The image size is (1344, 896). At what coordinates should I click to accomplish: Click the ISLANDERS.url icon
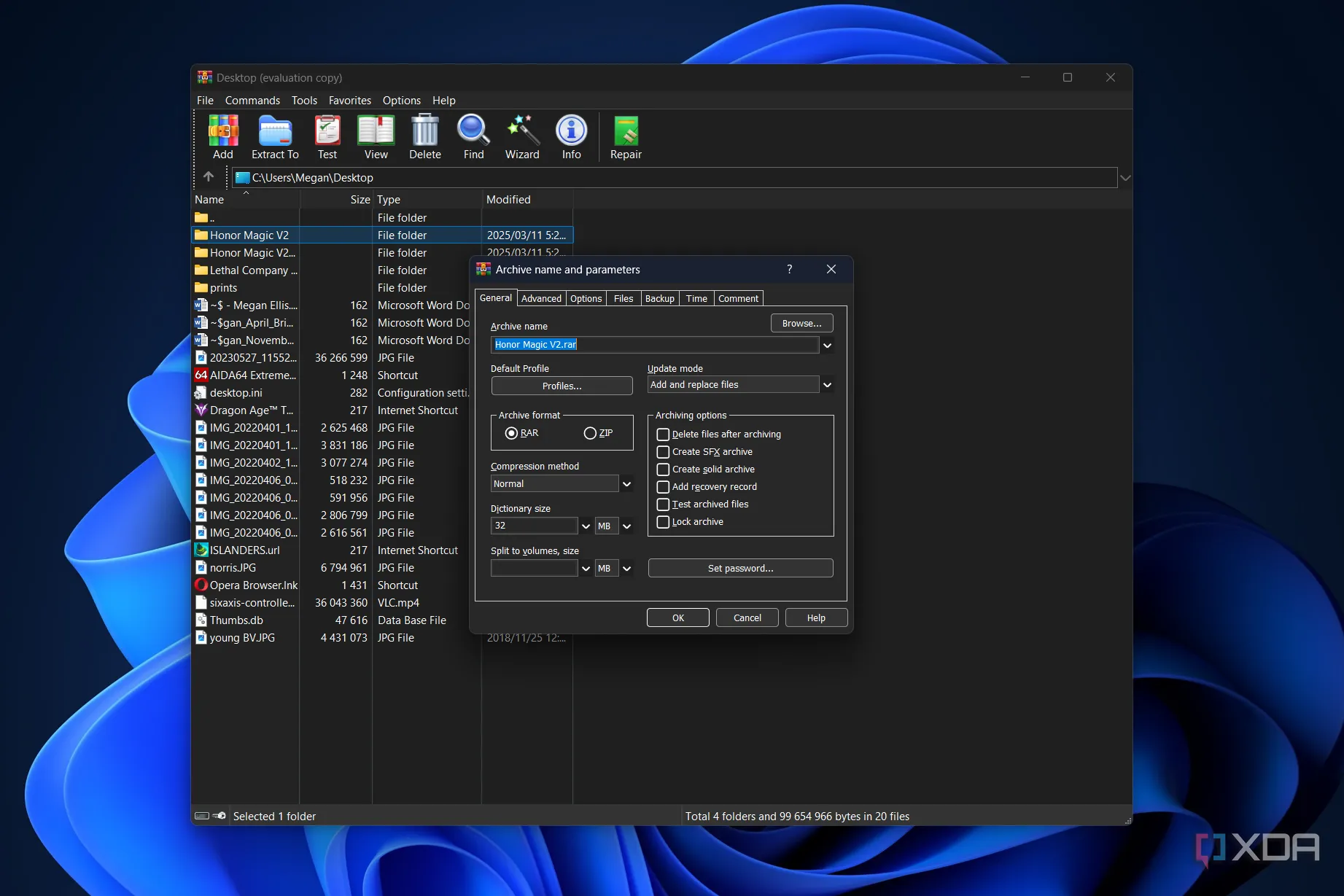(x=201, y=550)
